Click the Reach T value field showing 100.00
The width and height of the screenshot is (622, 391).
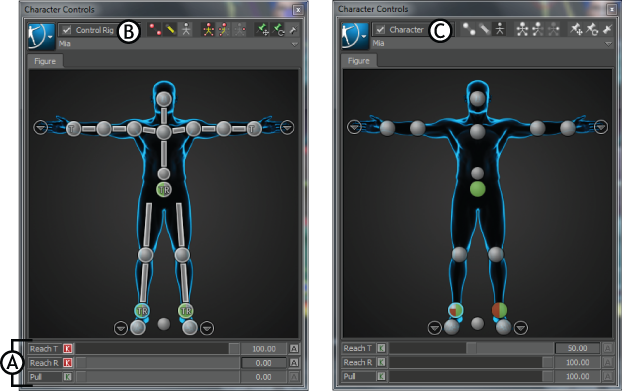pyautogui.click(x=264, y=349)
